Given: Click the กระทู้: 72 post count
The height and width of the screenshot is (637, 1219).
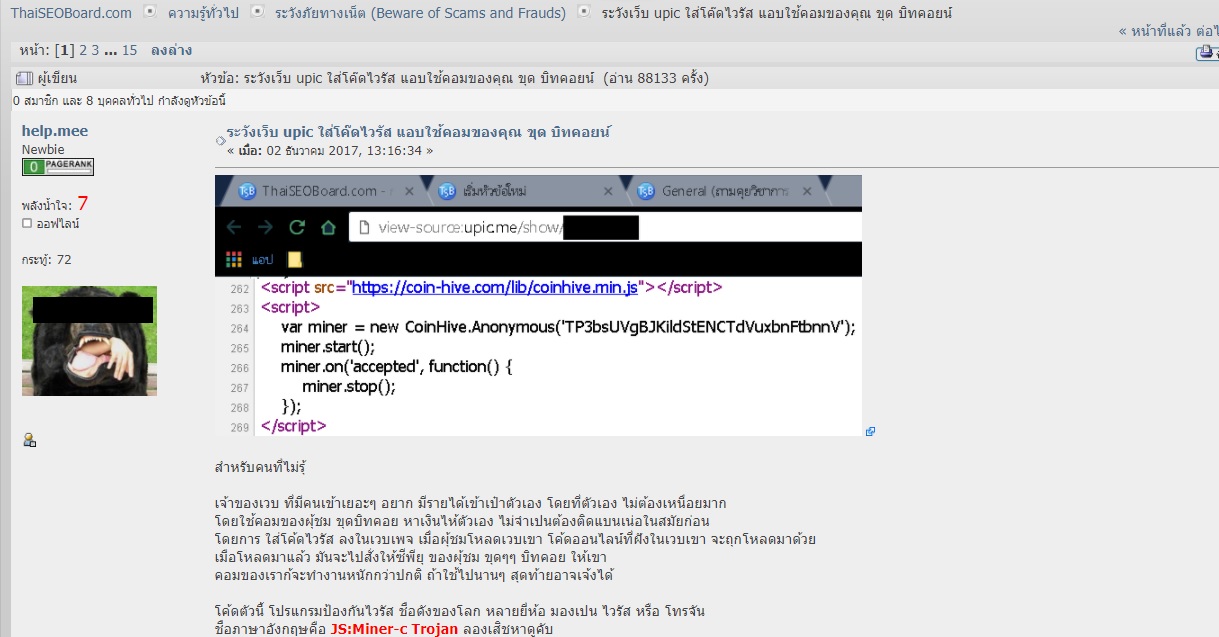Looking at the screenshot, I should [x=47, y=260].
